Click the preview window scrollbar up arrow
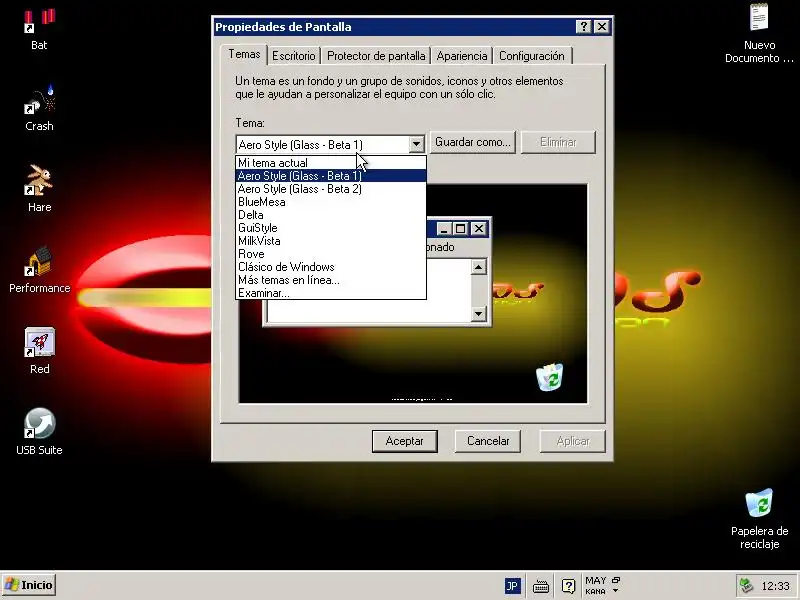 pyautogui.click(x=479, y=267)
